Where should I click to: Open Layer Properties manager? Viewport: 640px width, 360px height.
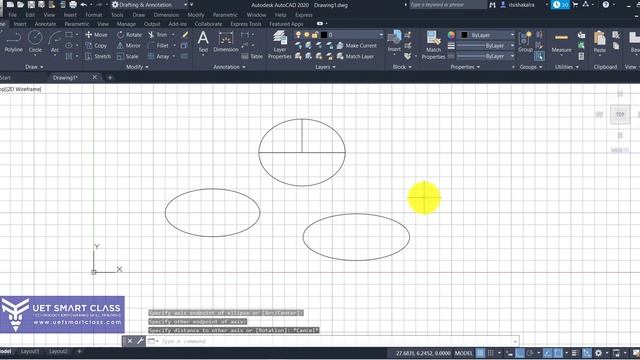[x=280, y=45]
